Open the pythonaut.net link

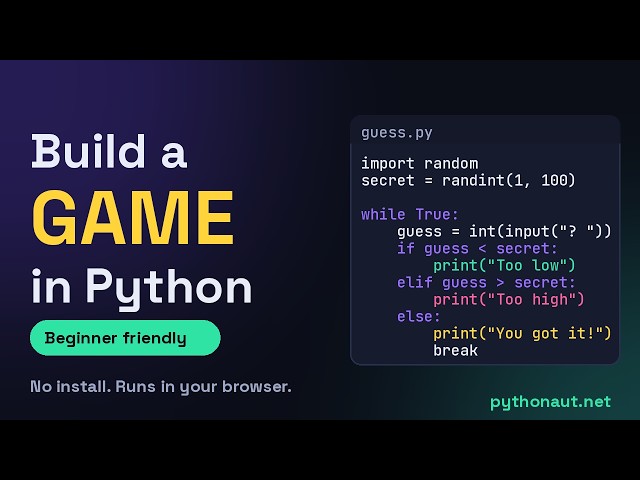(550, 402)
